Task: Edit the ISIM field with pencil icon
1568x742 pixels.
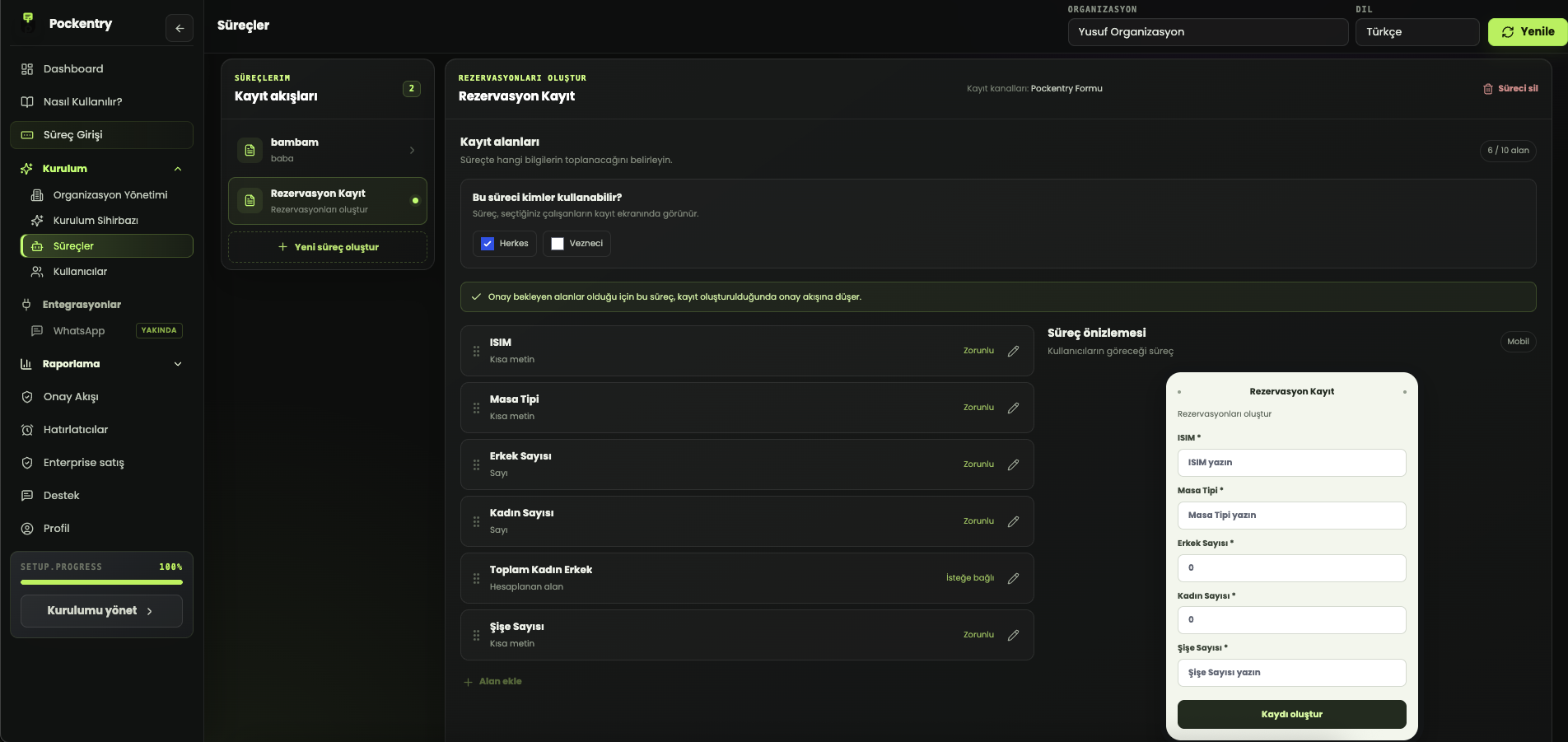Action: click(1013, 351)
